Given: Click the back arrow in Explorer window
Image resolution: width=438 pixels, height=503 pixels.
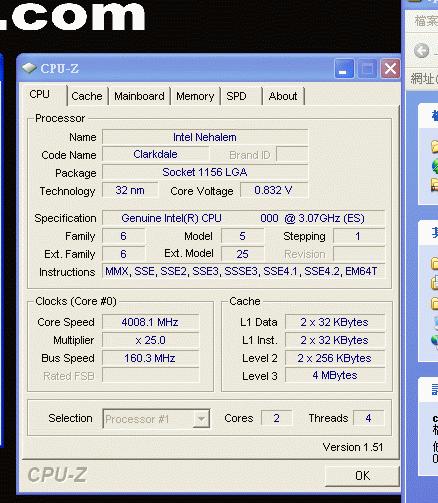Looking at the screenshot, I should click(422, 51).
